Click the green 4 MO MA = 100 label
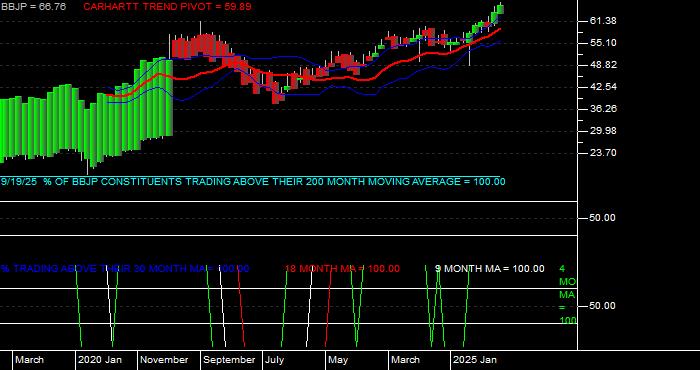Image resolution: width=700 pixels, height=370 pixels. (567, 295)
